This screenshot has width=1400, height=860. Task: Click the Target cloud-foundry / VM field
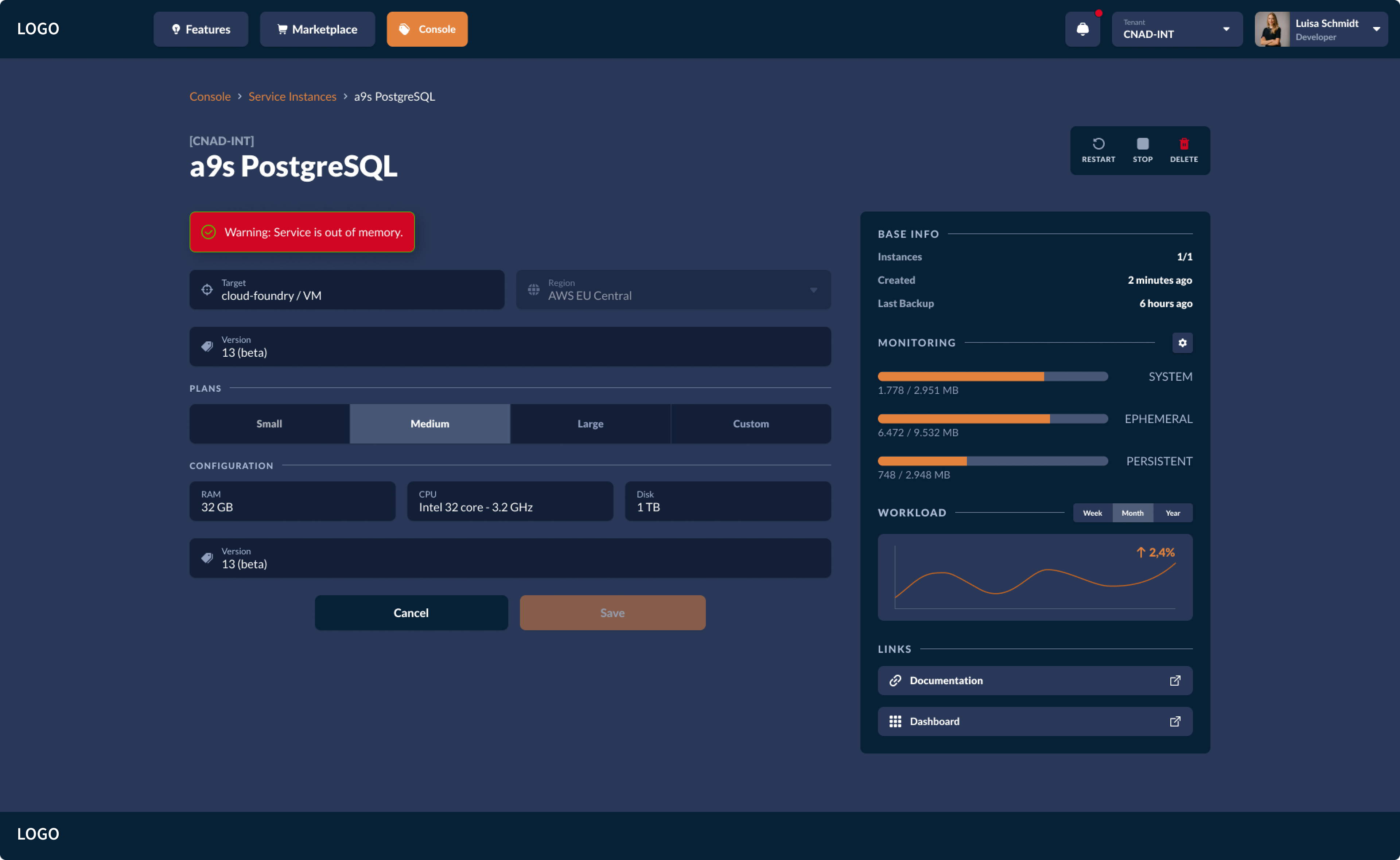pos(347,290)
